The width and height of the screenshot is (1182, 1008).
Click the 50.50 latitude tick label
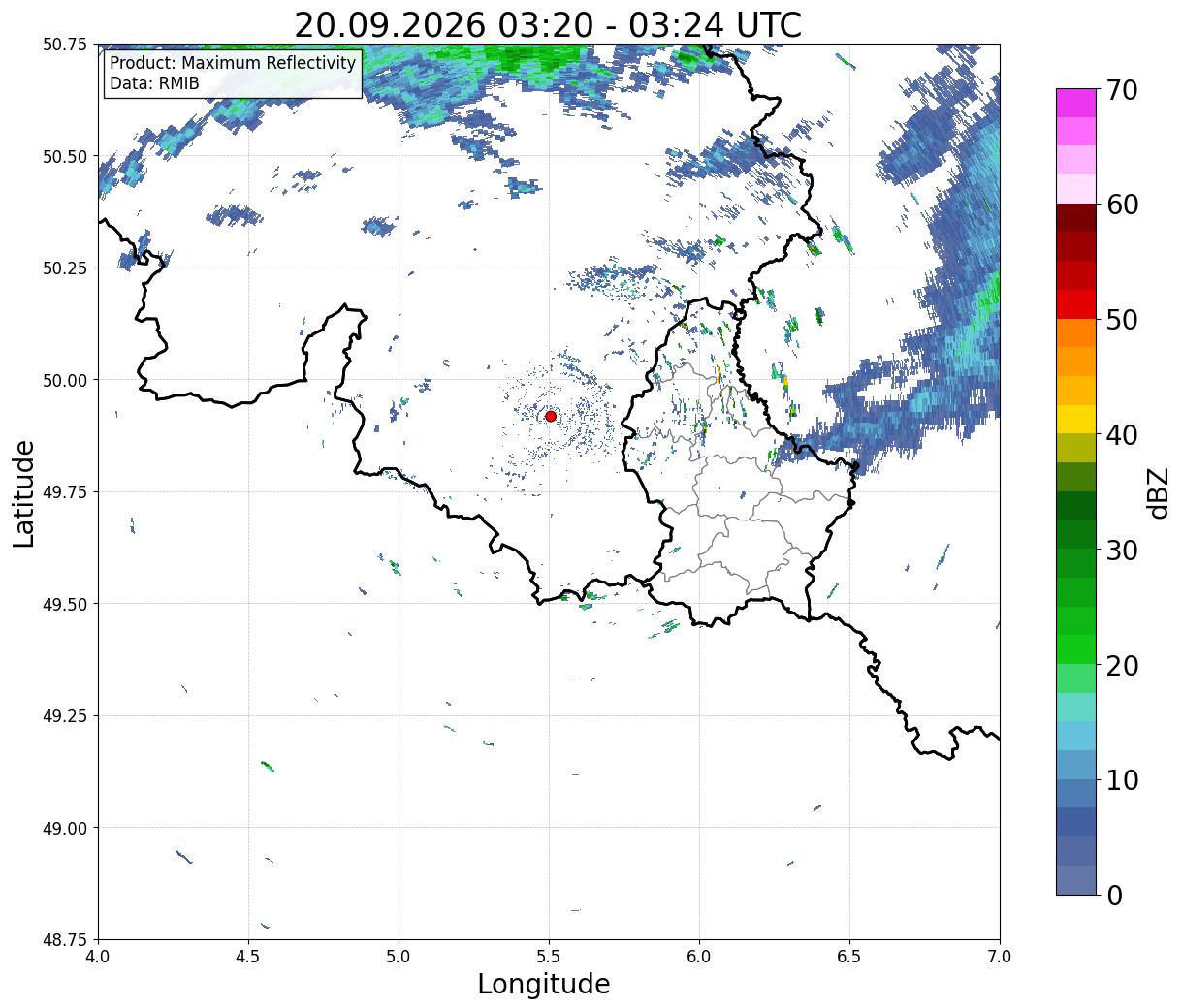65,156
